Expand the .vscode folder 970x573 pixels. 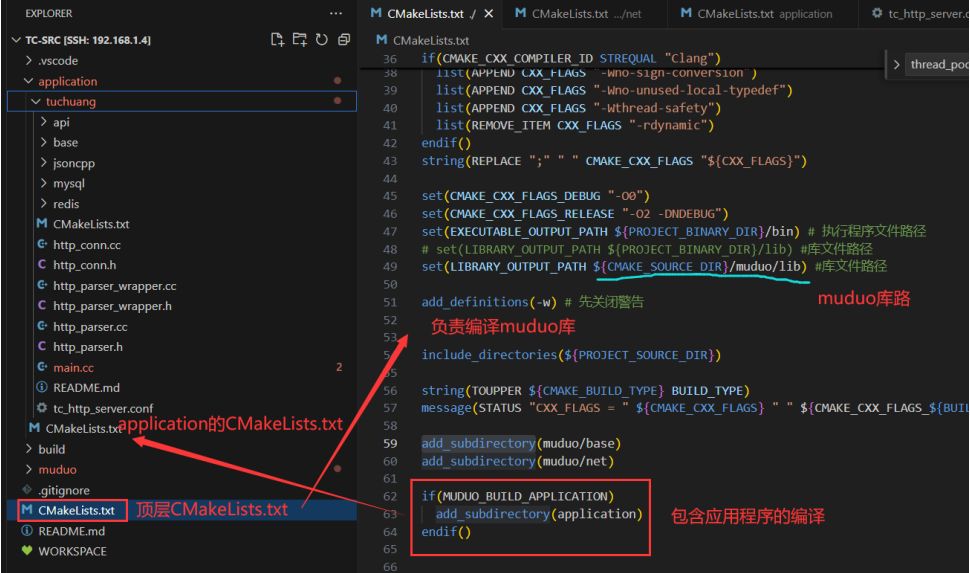click(28, 61)
